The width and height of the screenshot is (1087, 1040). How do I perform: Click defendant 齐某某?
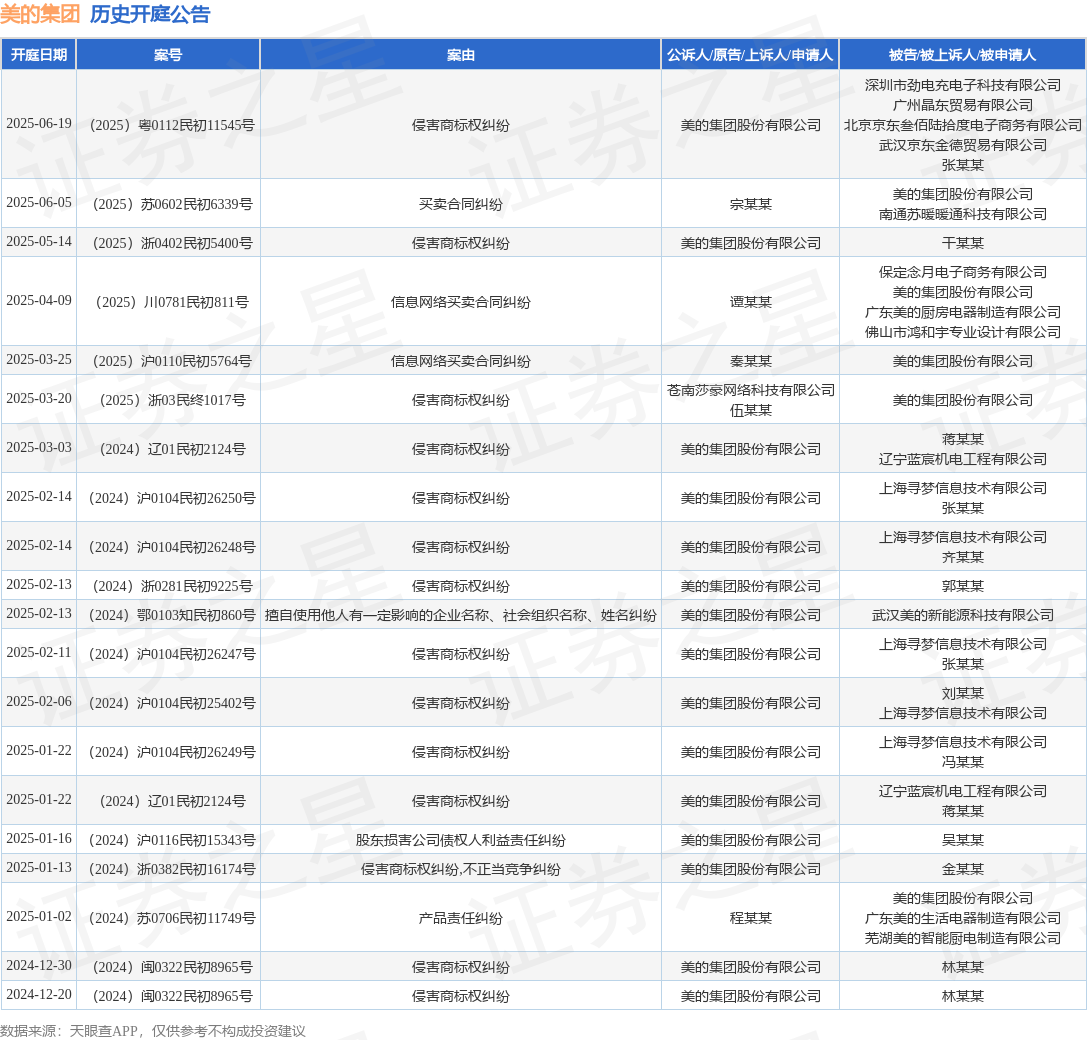[x=962, y=557]
